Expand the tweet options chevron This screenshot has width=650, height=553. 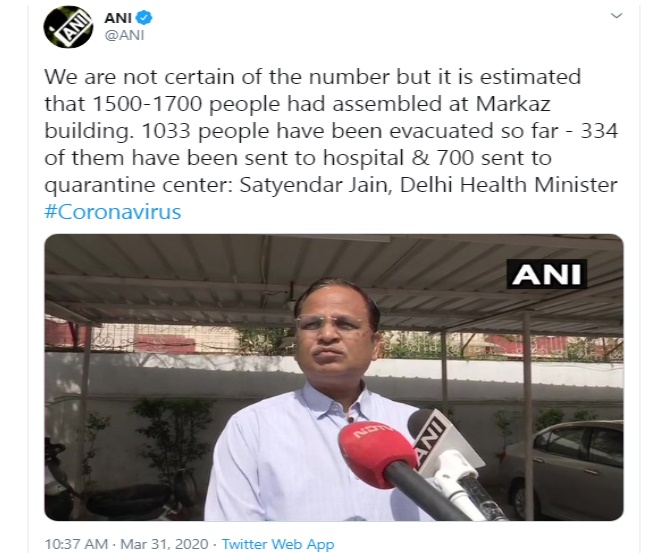click(x=617, y=16)
